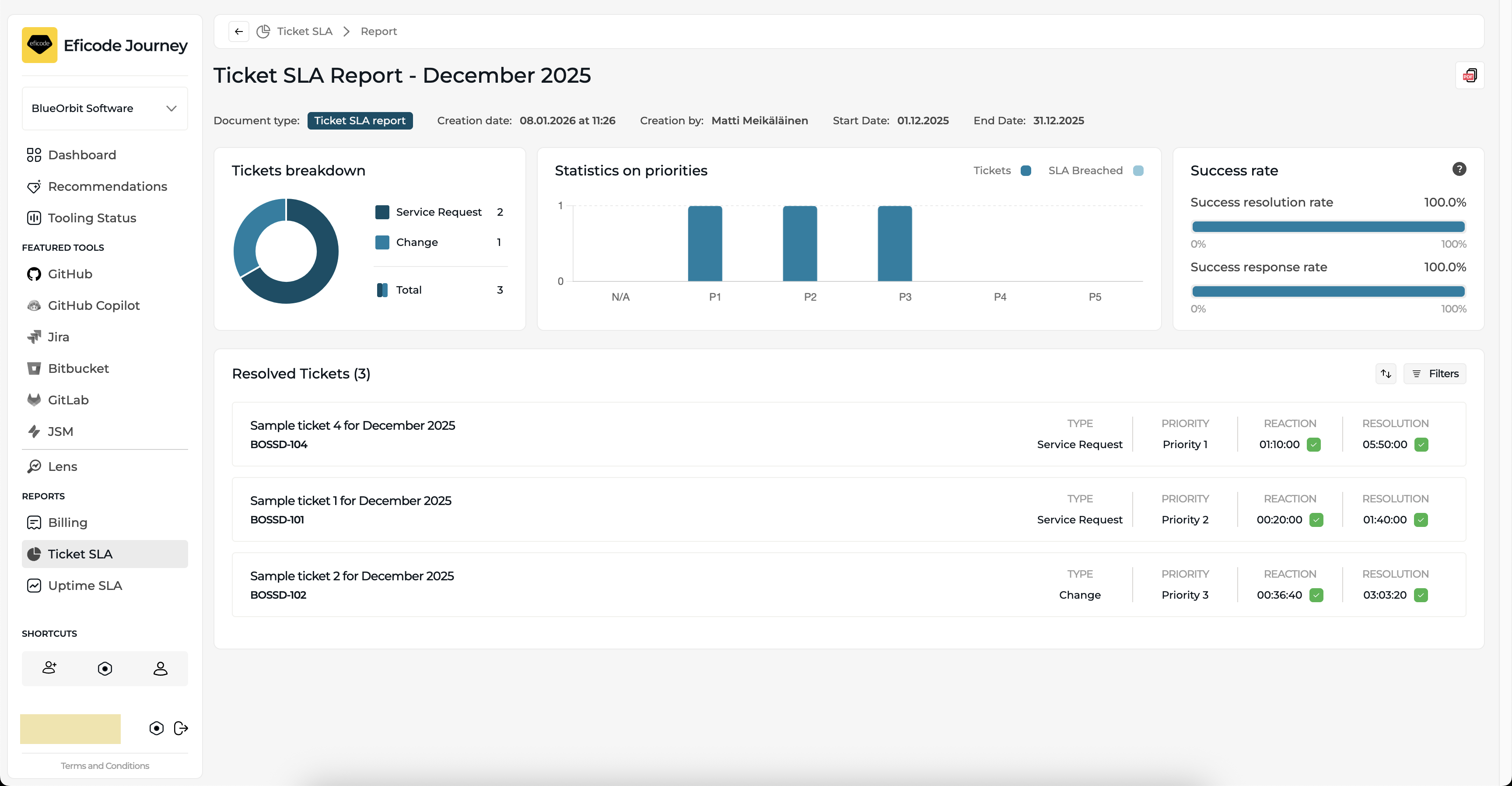Click Ticket SLA breadcrumb link
Image resolution: width=1512 pixels, height=786 pixels.
point(304,31)
